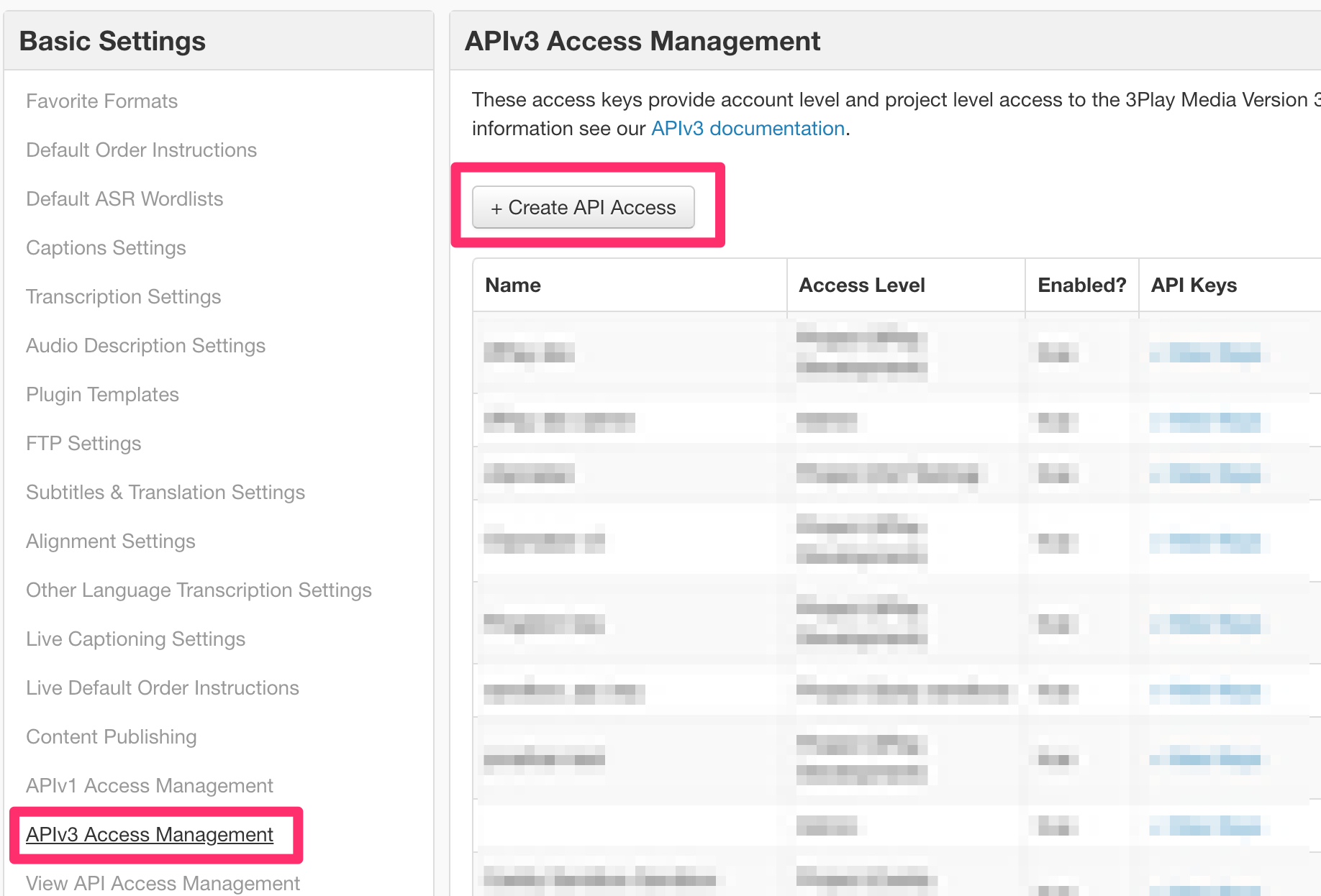This screenshot has width=1321, height=896.
Task: Go to Live Captioning Settings
Action: pos(135,639)
